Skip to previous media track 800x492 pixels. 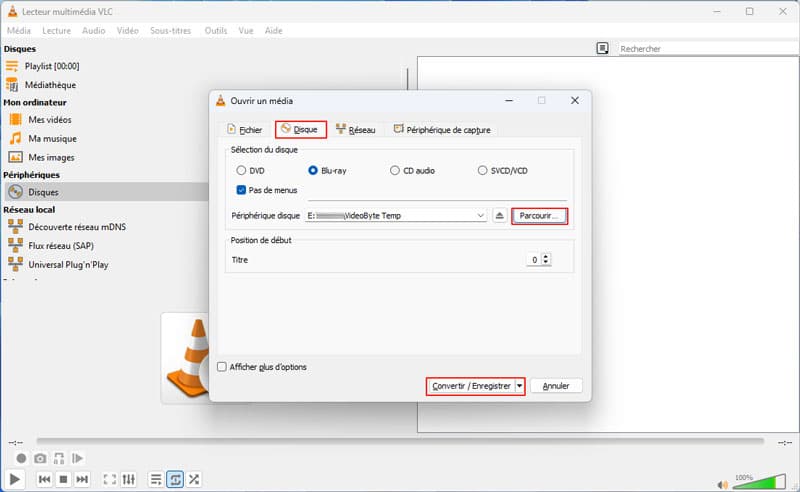pyautogui.click(x=44, y=479)
